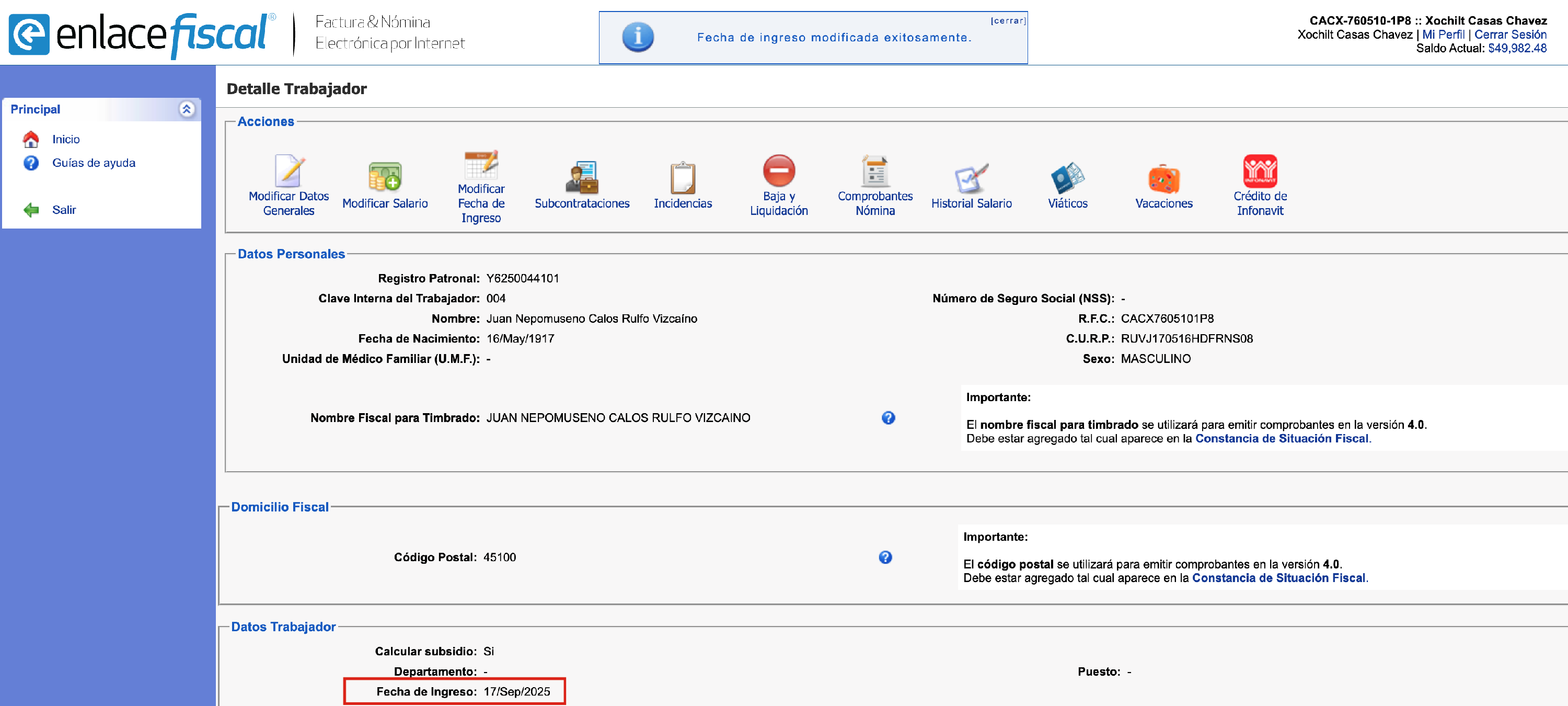
Task: Click help icon beside Nombre Fiscal para Timbrado
Action: [x=888, y=418]
